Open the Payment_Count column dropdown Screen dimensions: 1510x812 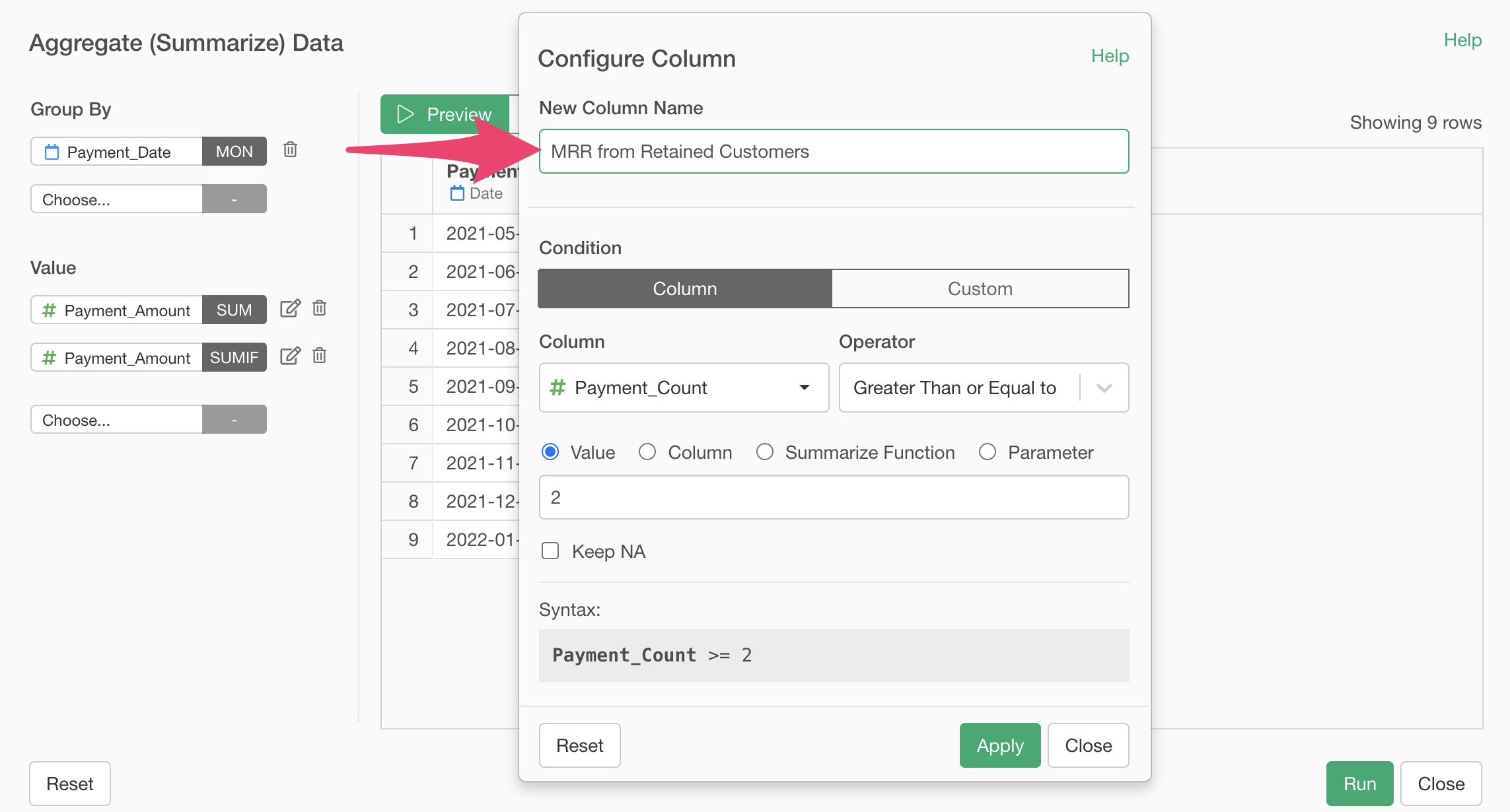pyautogui.click(x=684, y=388)
